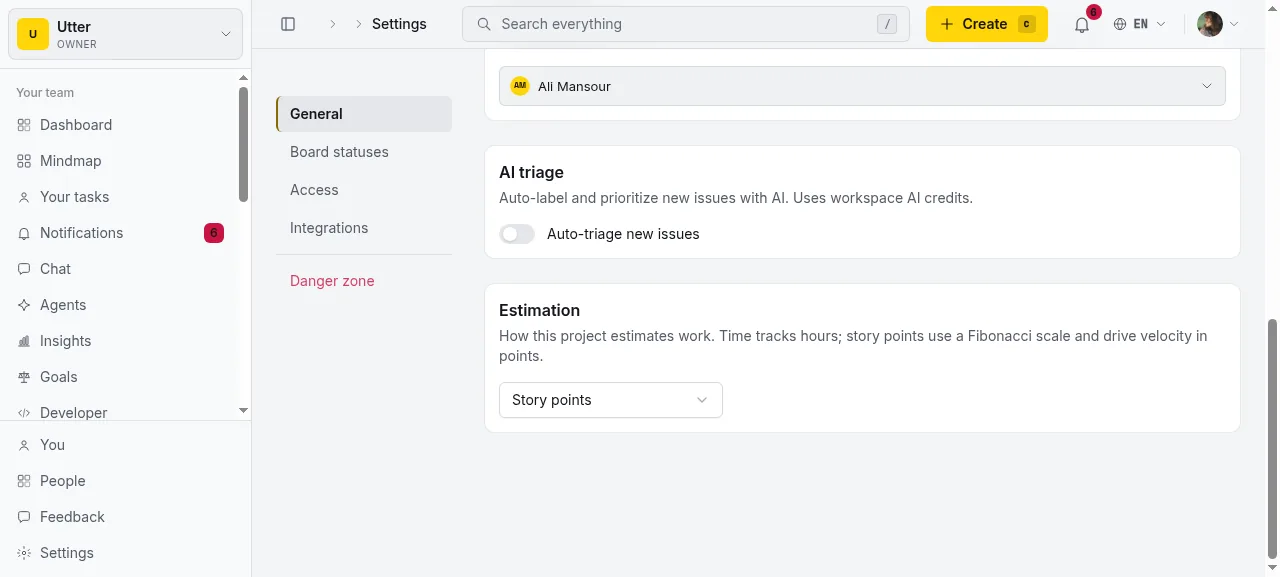Click the search magnifier icon
This screenshot has height=577, width=1280.
[484, 24]
